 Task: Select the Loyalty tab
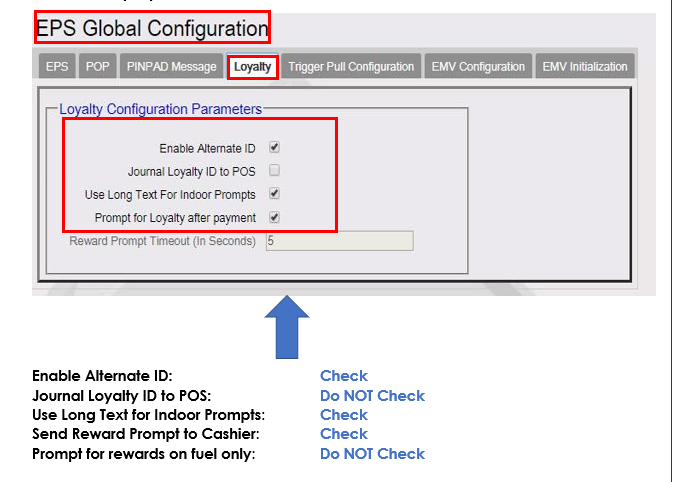(x=252, y=67)
